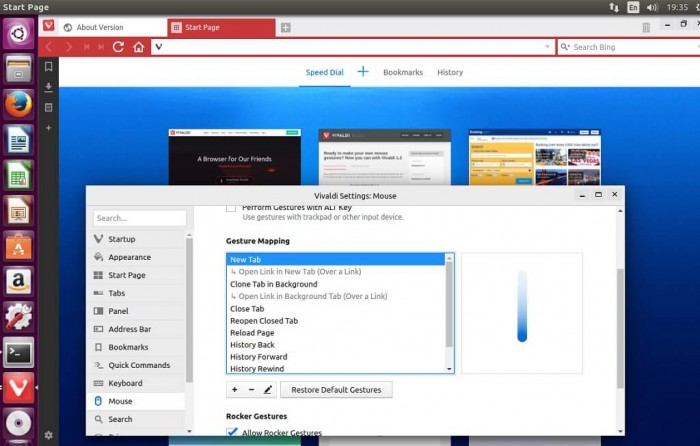Open the keyboard language En indicator
This screenshot has height=446, width=700.
tap(633, 7)
